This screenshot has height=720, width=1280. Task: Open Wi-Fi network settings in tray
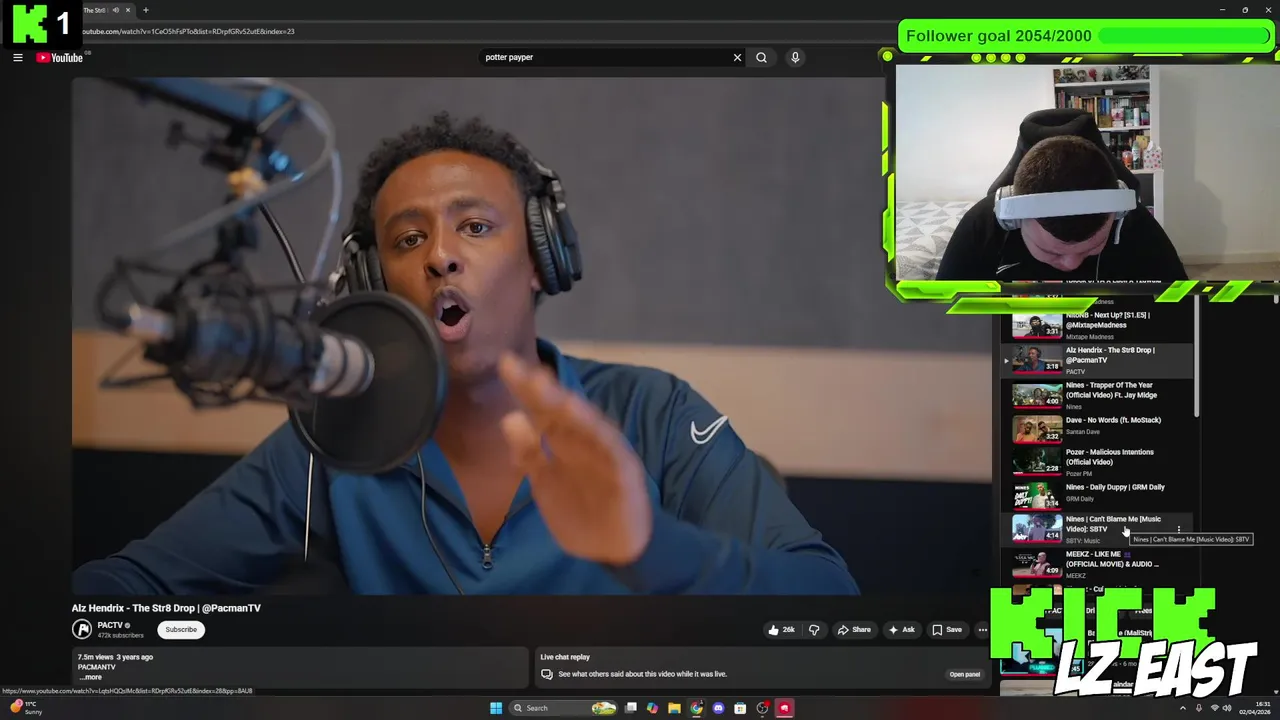[1215, 708]
